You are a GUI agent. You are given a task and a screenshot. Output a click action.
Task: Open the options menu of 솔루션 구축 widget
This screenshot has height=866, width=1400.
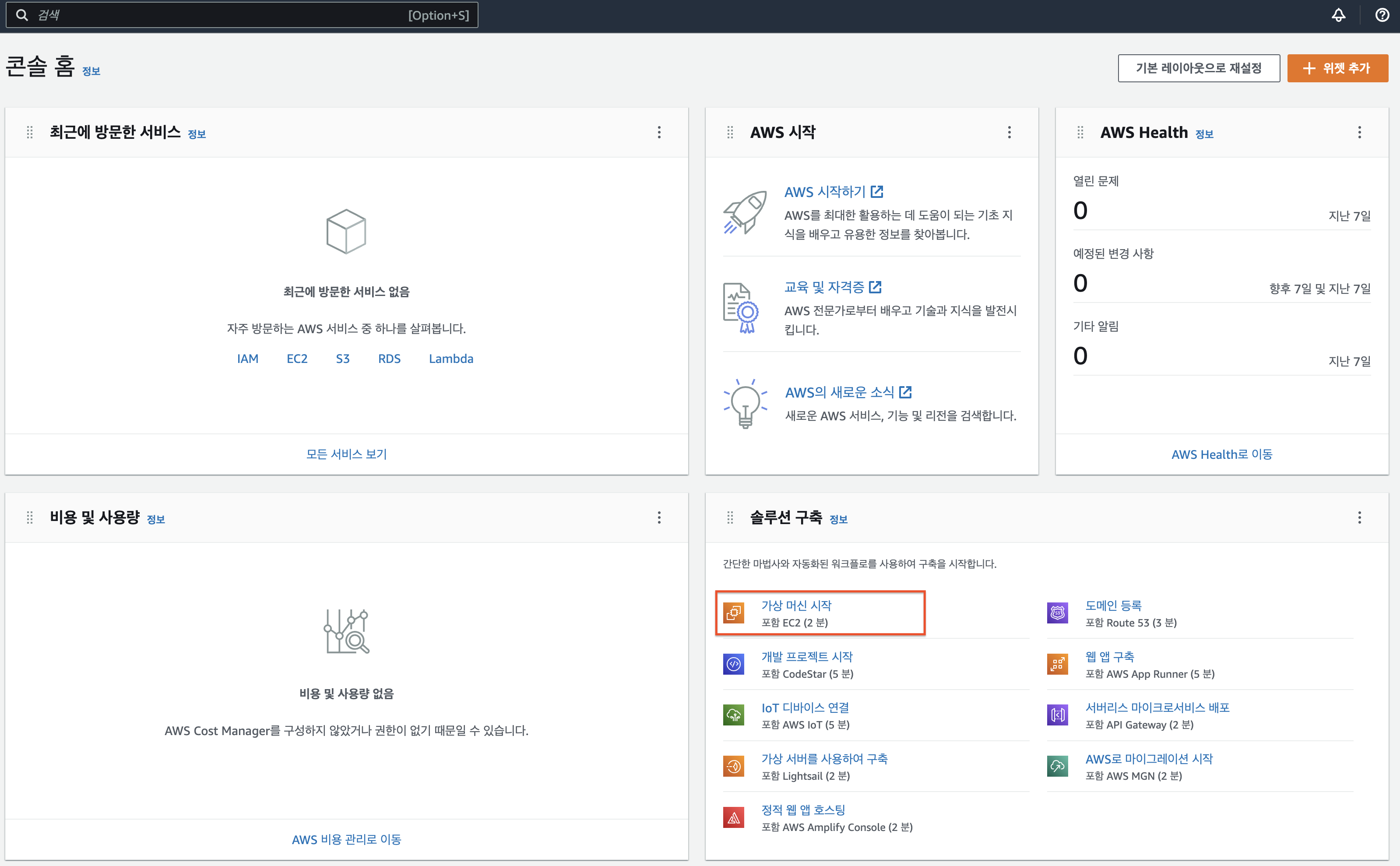click(1359, 518)
